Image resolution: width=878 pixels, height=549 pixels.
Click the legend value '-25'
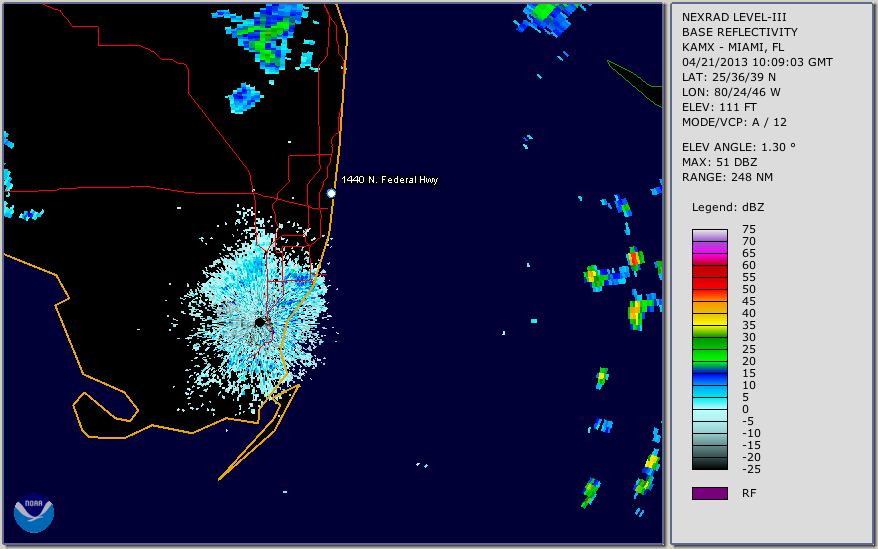click(x=751, y=469)
